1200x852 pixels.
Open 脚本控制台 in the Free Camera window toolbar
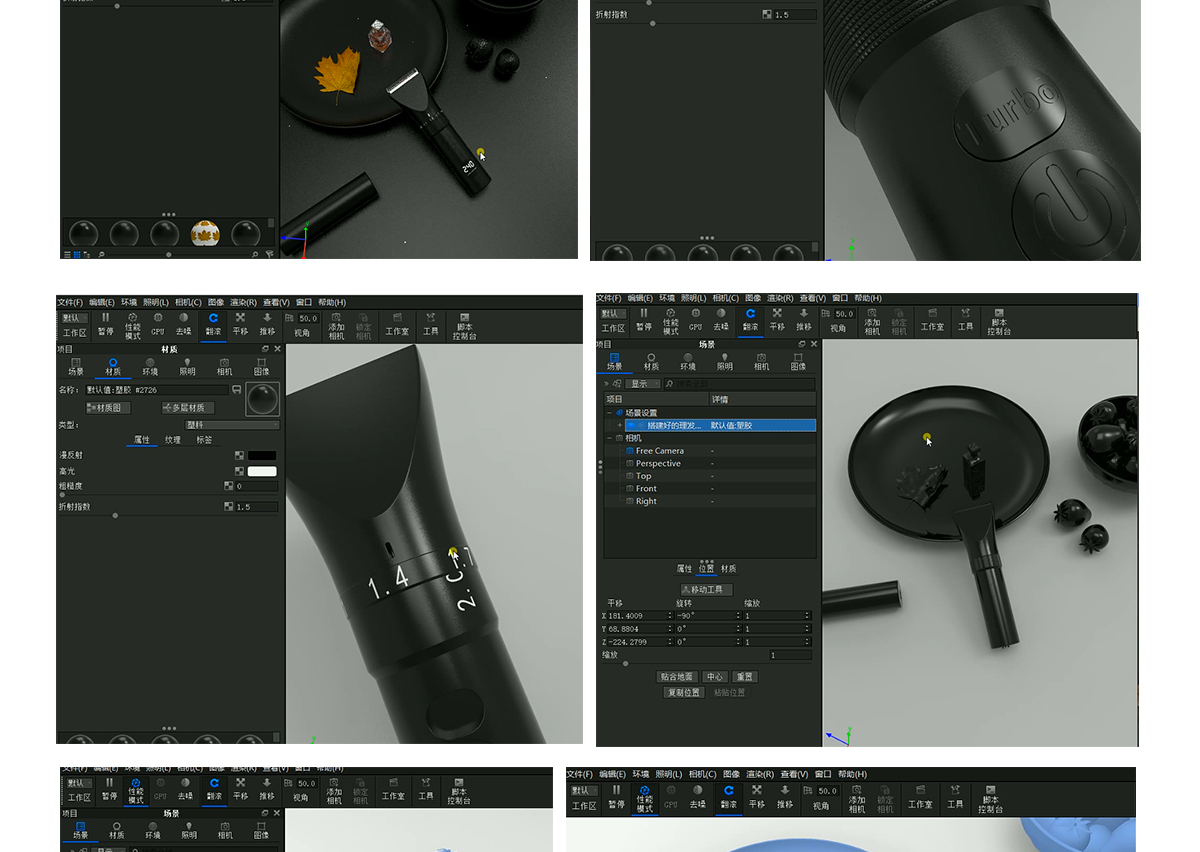pos(999,322)
